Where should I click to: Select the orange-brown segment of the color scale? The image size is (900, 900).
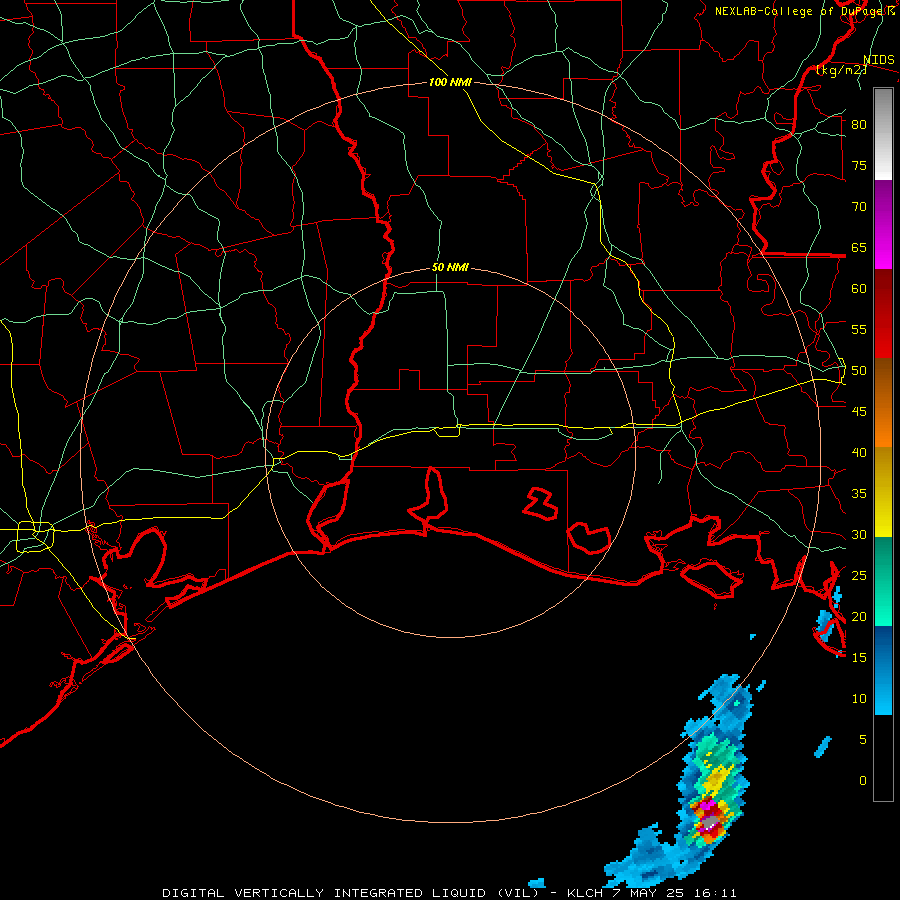point(883,402)
